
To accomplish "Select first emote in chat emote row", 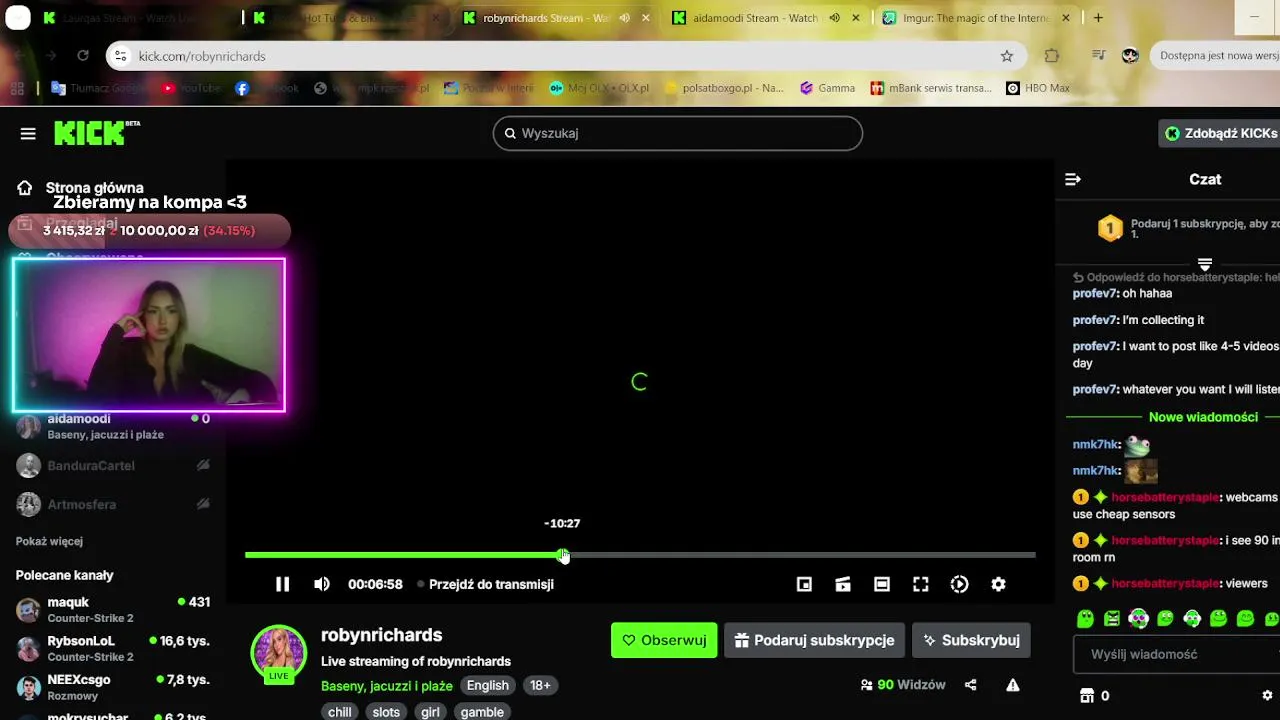I will (1085, 619).
